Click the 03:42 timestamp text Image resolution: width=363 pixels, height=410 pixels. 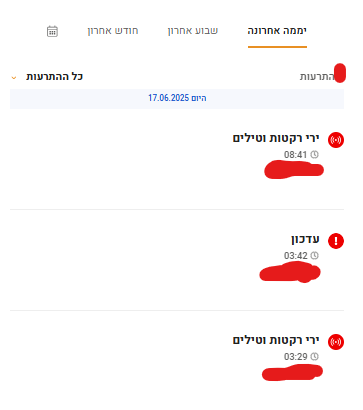296,256
